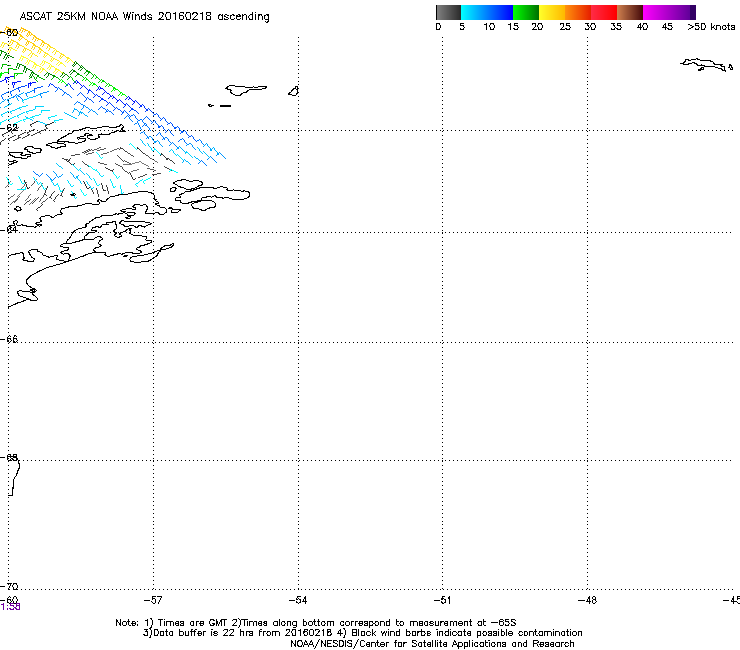The height and width of the screenshot is (650, 740).
Task: Click the '-57' longitude label
Action: tap(153, 600)
